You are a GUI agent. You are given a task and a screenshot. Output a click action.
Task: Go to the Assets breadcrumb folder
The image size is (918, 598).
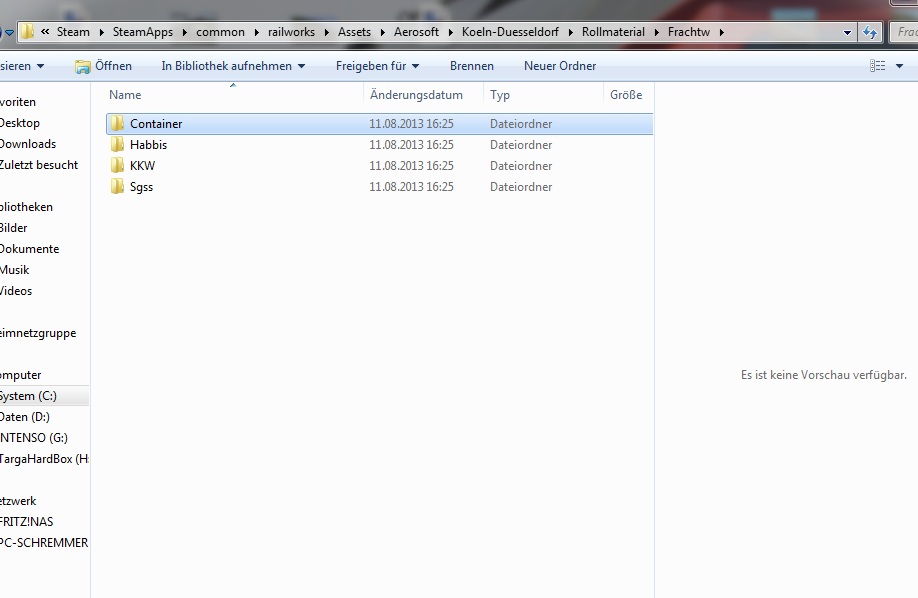[x=354, y=32]
